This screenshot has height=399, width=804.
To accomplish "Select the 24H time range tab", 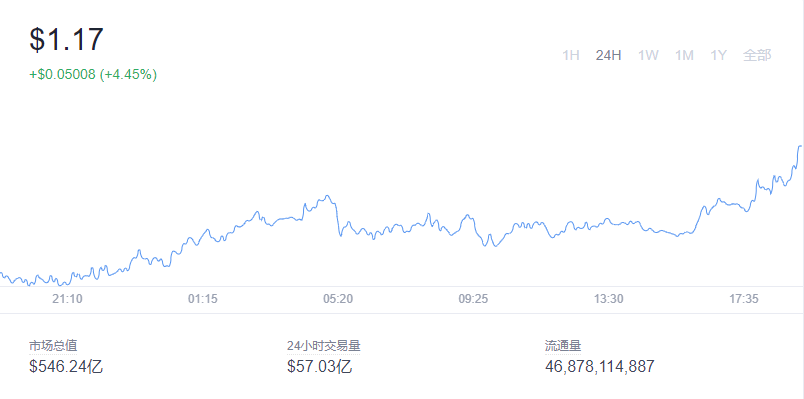I will coord(608,55).
